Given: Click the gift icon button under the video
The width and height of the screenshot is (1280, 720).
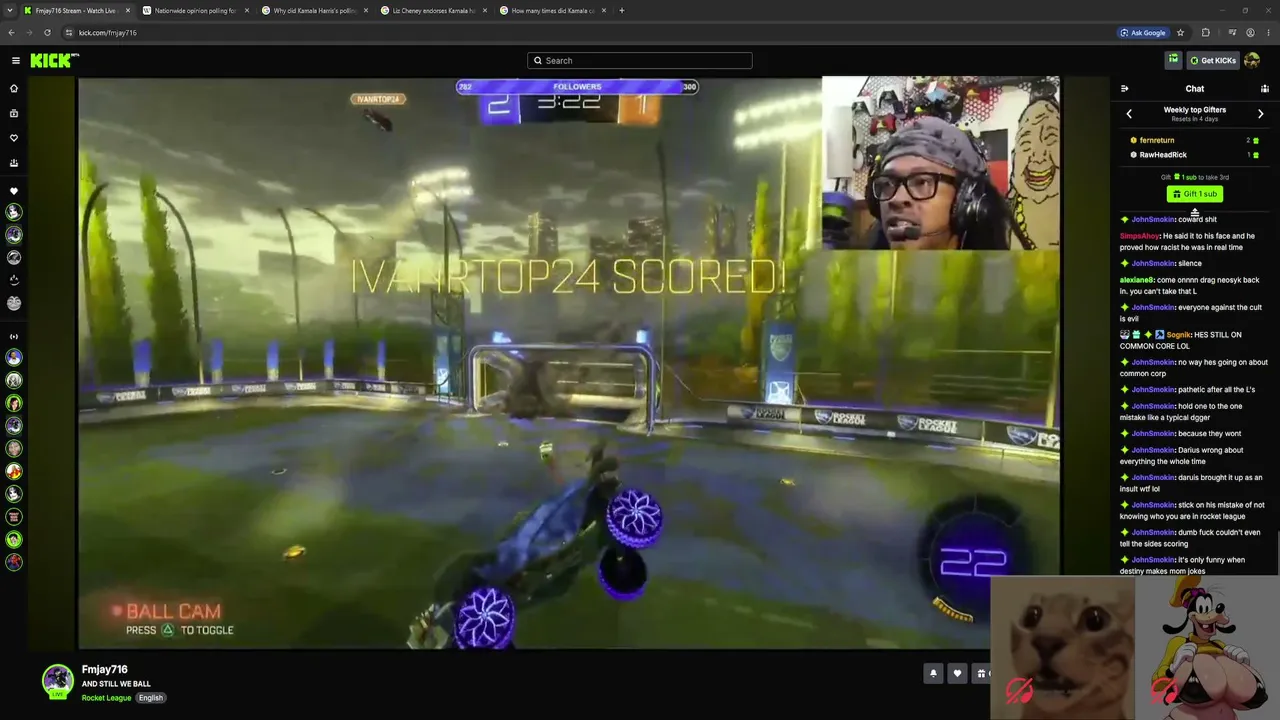Looking at the screenshot, I should pos(981,673).
